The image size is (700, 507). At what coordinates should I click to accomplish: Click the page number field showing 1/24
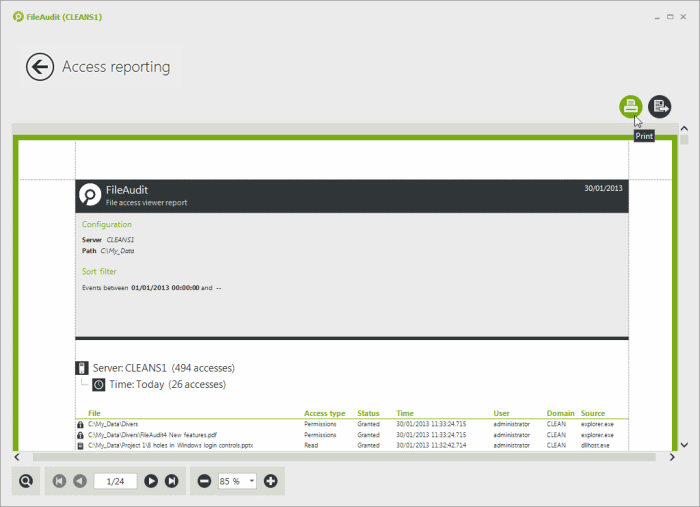pyautogui.click(x=115, y=481)
